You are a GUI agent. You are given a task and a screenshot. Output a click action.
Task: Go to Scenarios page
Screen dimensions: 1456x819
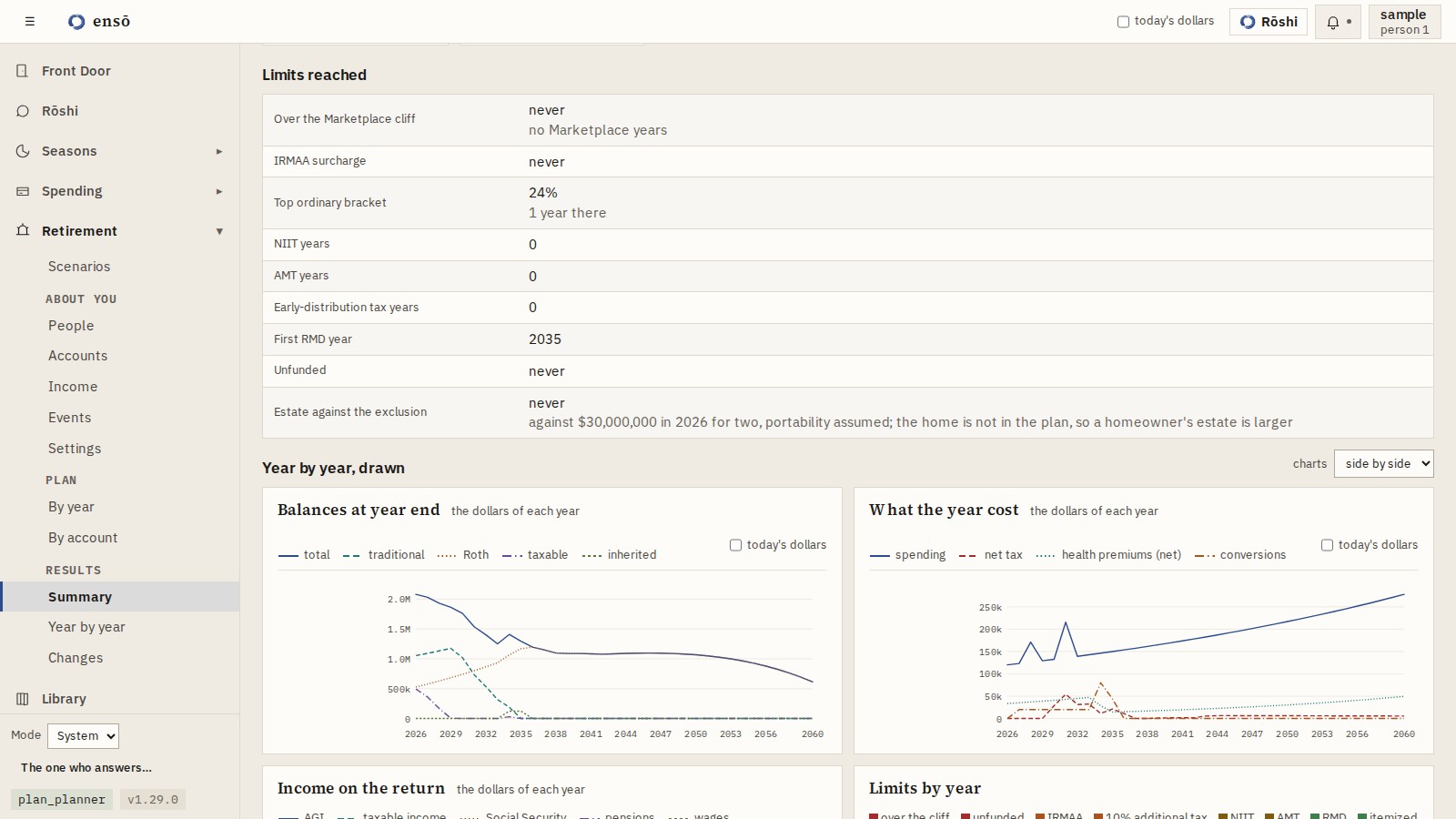(x=79, y=267)
